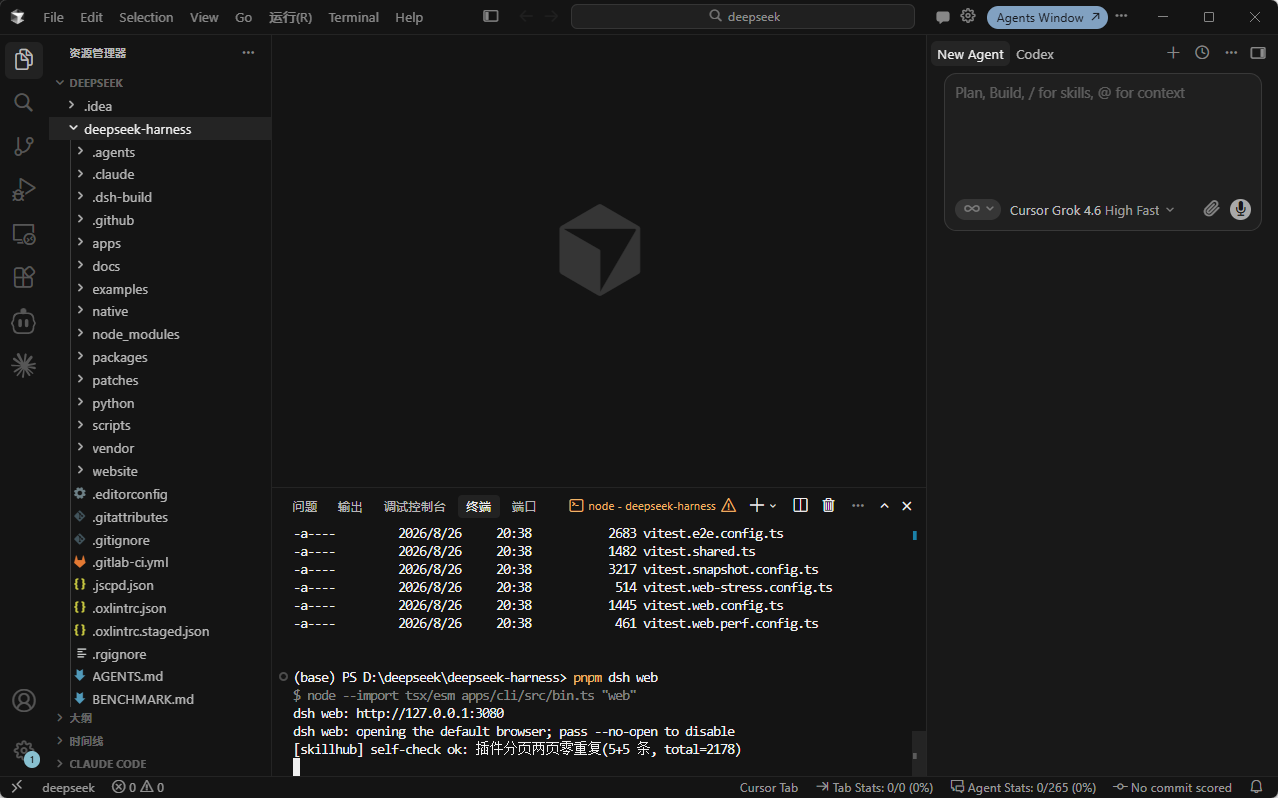Open errors and warnings count in status bar

[x=138, y=787]
